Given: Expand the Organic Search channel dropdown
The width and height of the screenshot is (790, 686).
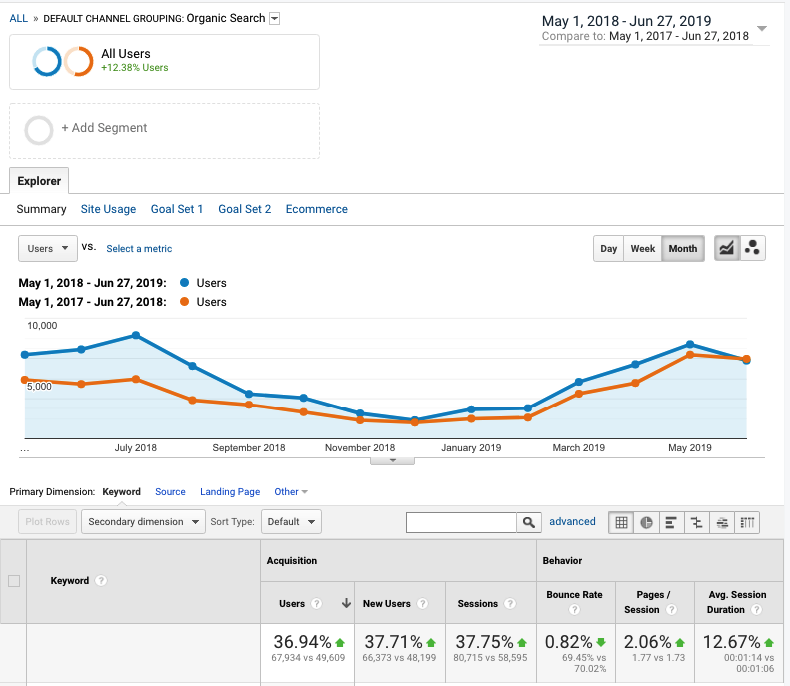Looking at the screenshot, I should tap(275, 19).
